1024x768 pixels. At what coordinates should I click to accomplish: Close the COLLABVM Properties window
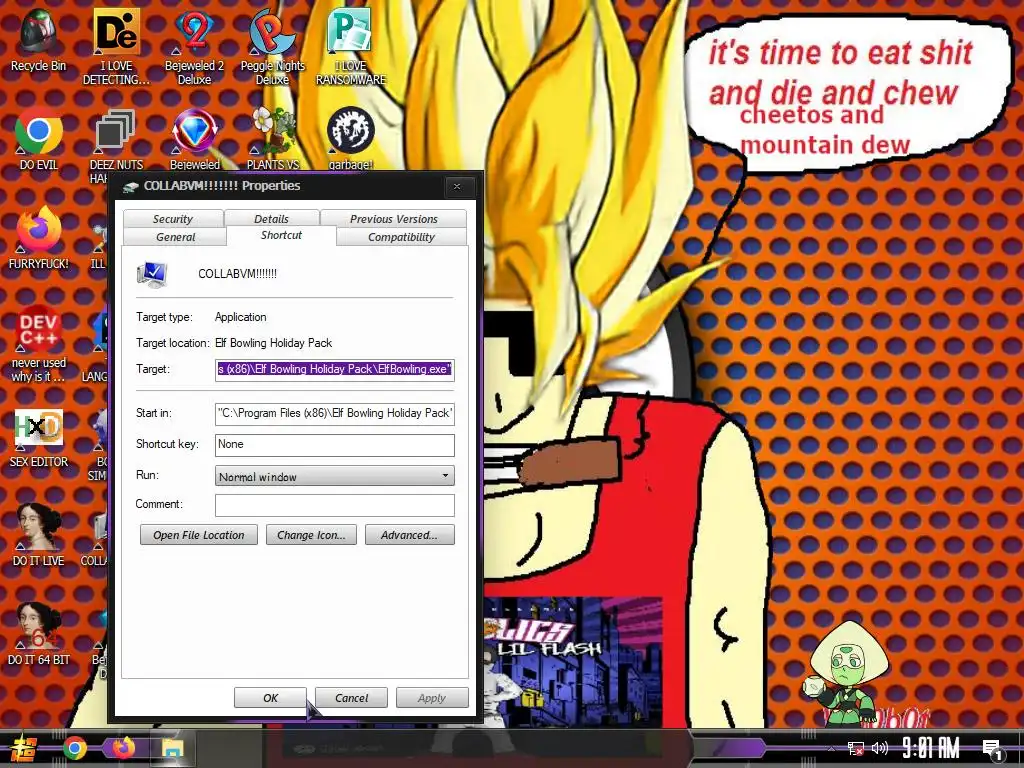(x=457, y=187)
